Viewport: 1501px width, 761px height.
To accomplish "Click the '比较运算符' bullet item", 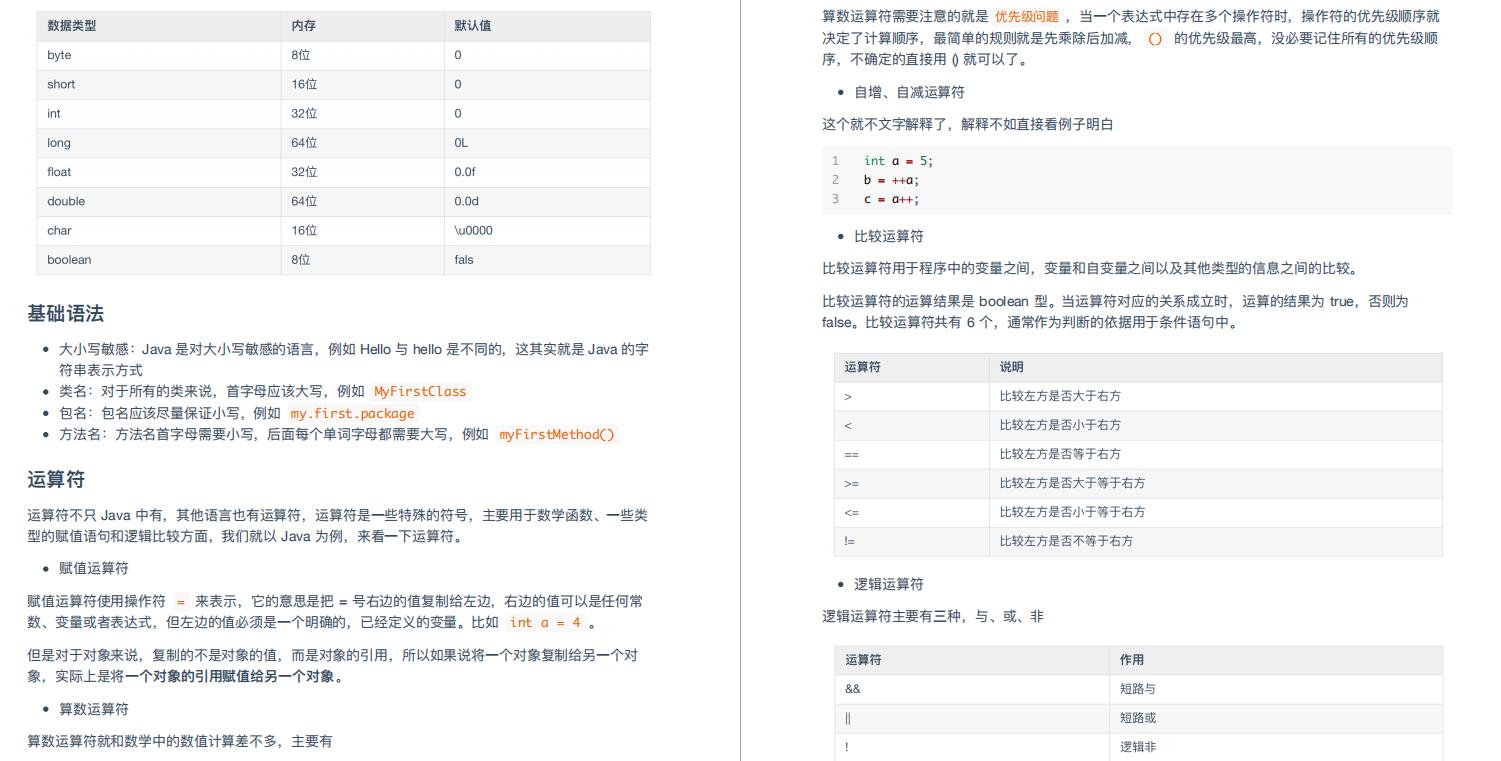I will click(x=889, y=236).
